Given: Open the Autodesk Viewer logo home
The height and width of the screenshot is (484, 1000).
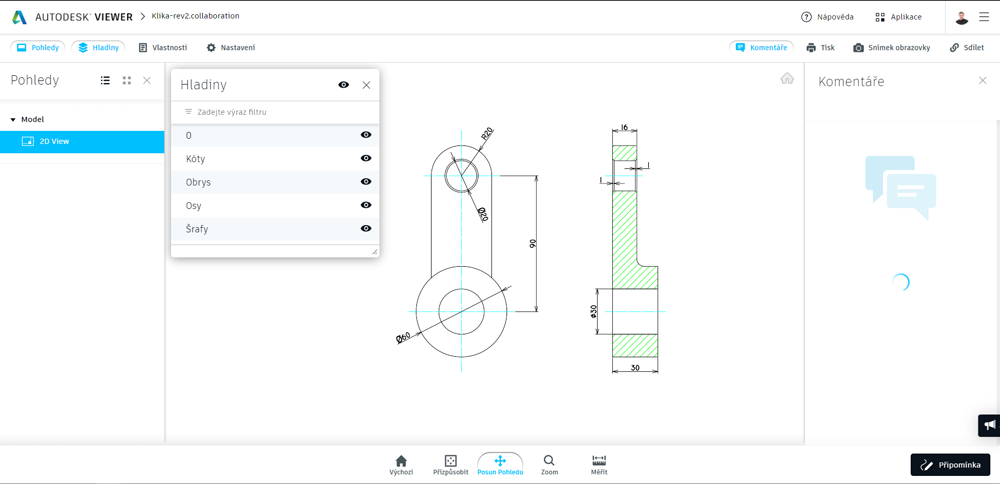Looking at the screenshot, I should tap(71, 17).
